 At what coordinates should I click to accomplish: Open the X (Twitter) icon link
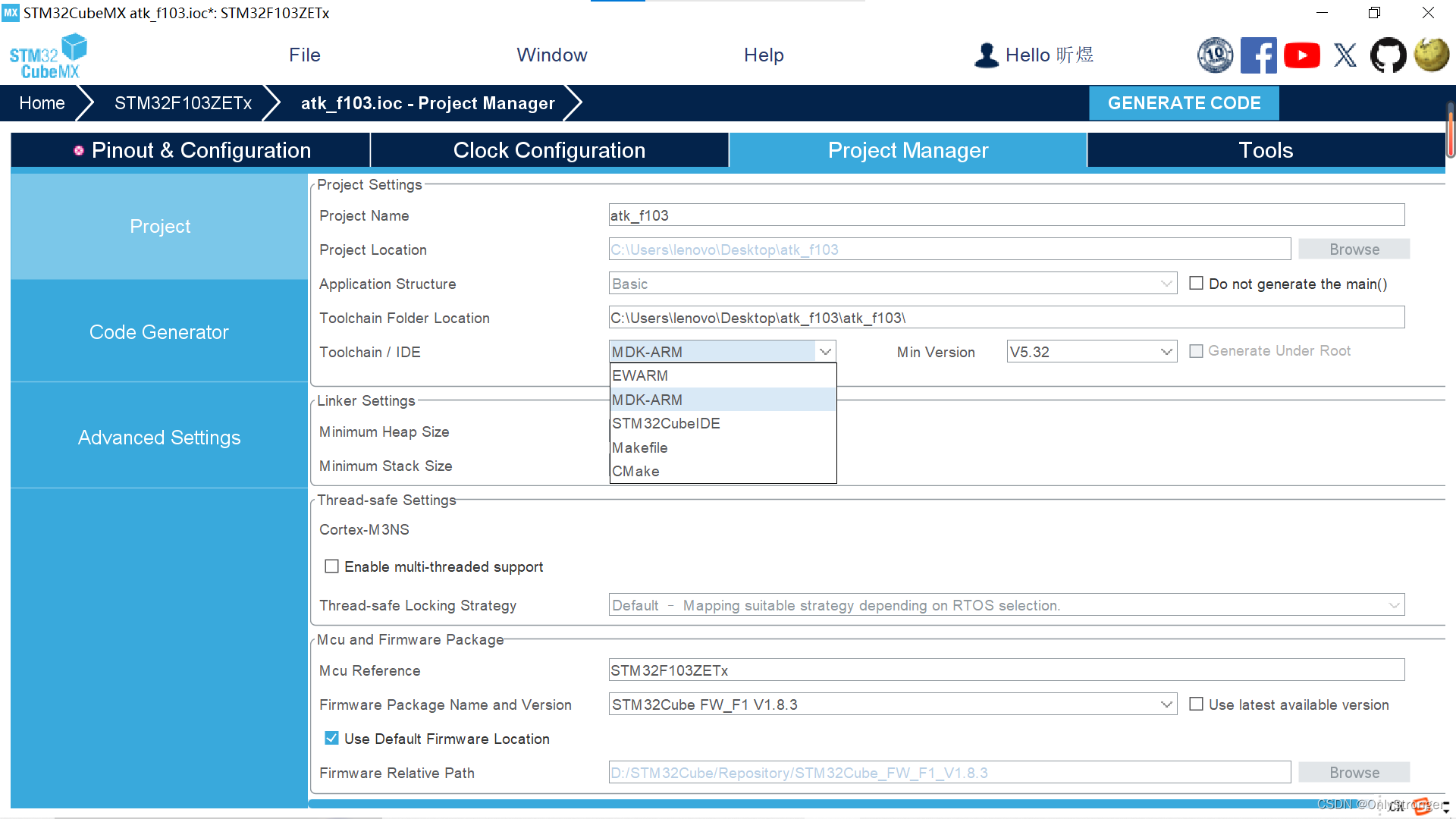pyautogui.click(x=1345, y=55)
